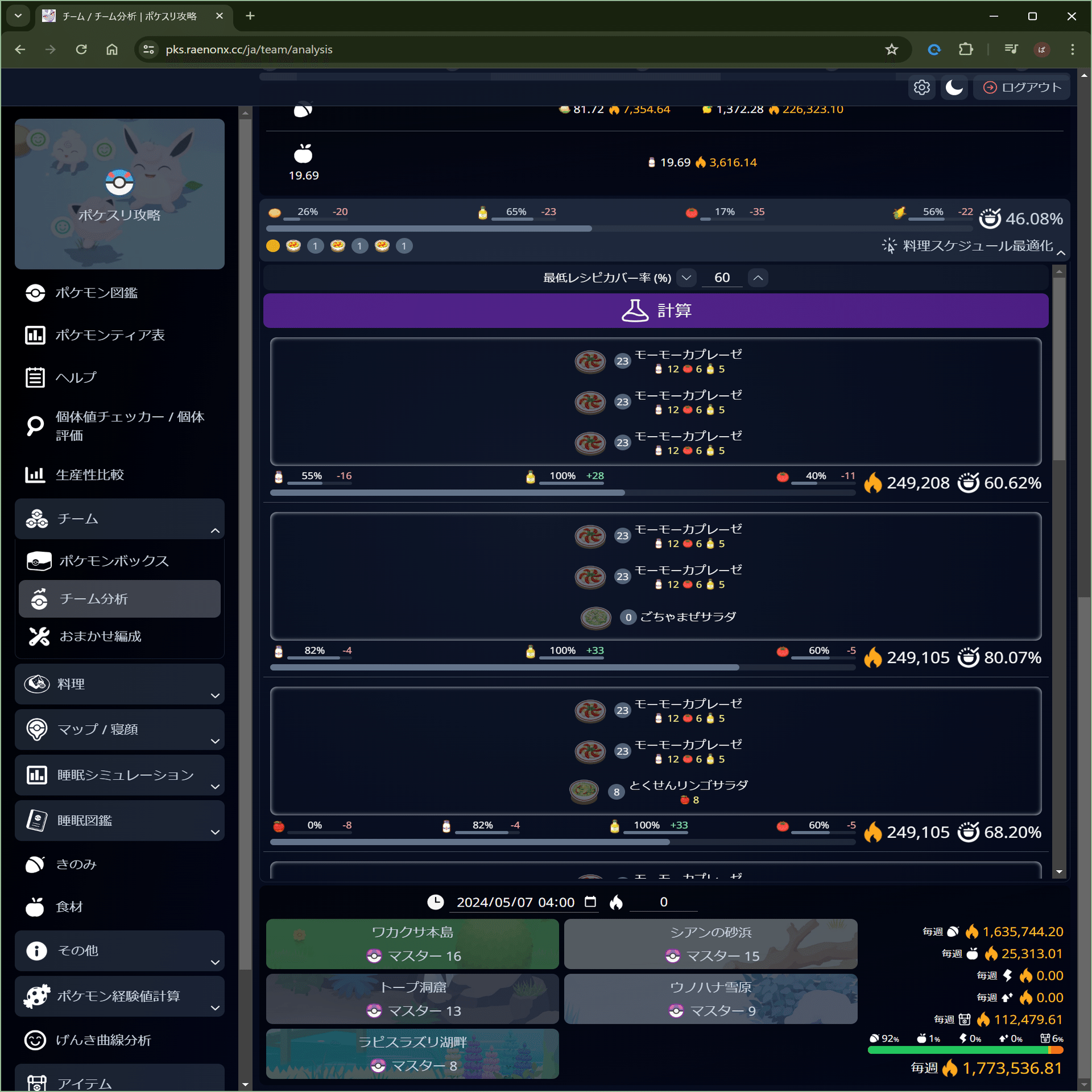The width and height of the screenshot is (1092, 1092).
Task: Click the weekly berry strength 1,635,744.20
Action: 1022,932
